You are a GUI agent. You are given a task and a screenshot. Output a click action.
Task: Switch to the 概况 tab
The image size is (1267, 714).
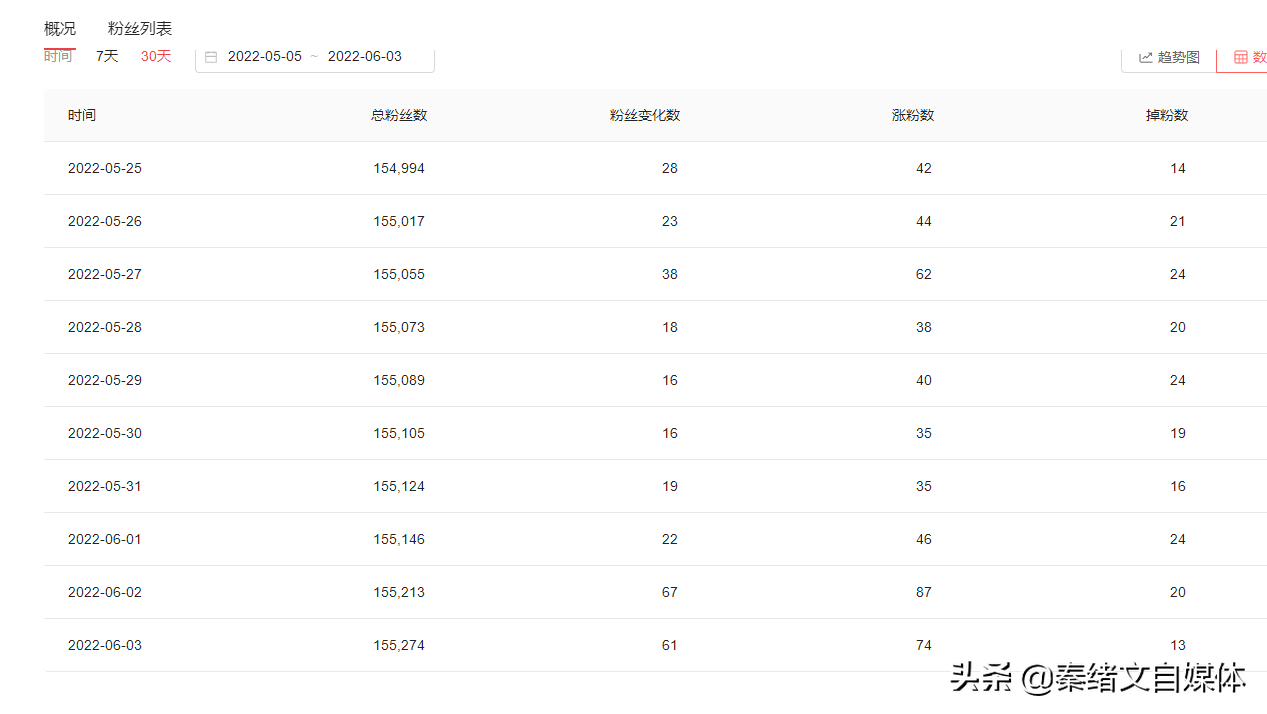(60, 29)
